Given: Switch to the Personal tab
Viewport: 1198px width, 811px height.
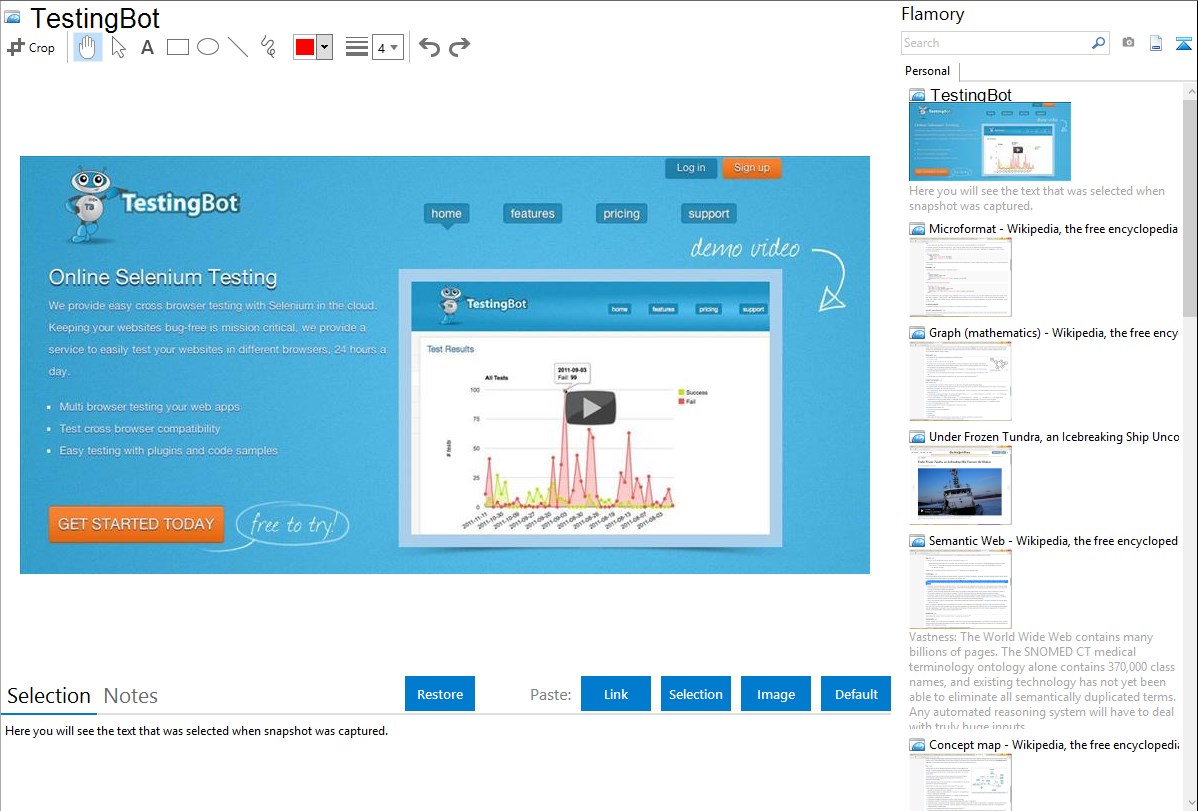Looking at the screenshot, I should [x=928, y=71].
